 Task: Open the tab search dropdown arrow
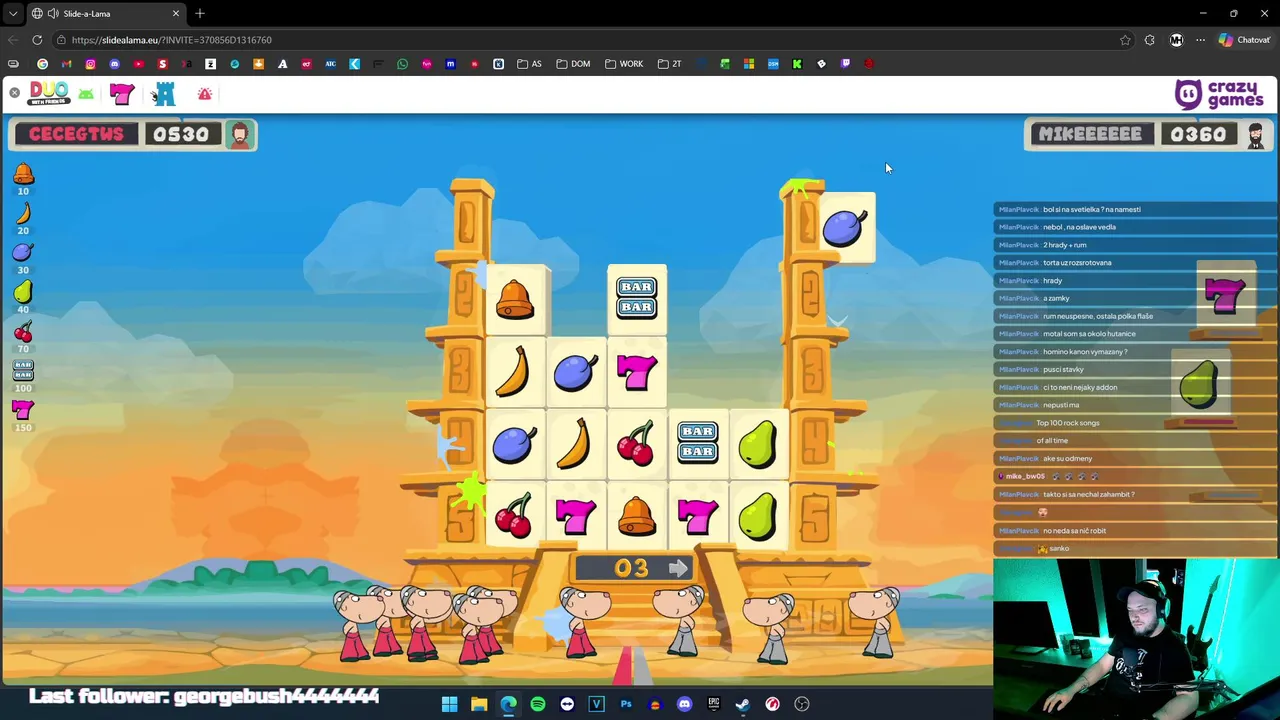13,14
